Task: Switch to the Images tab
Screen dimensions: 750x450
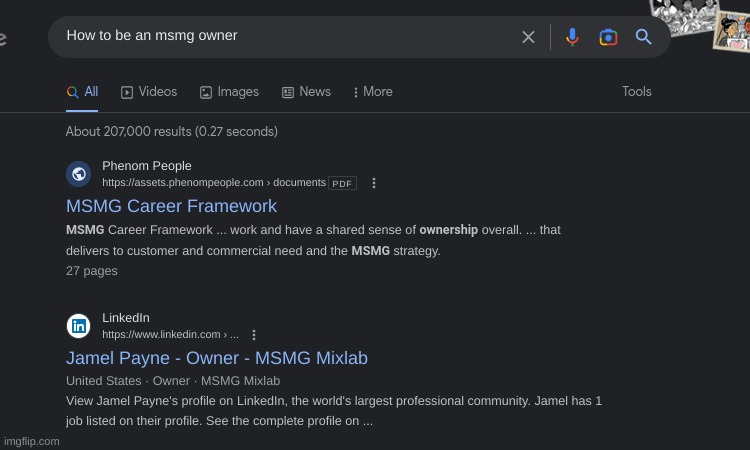Action: [x=229, y=92]
